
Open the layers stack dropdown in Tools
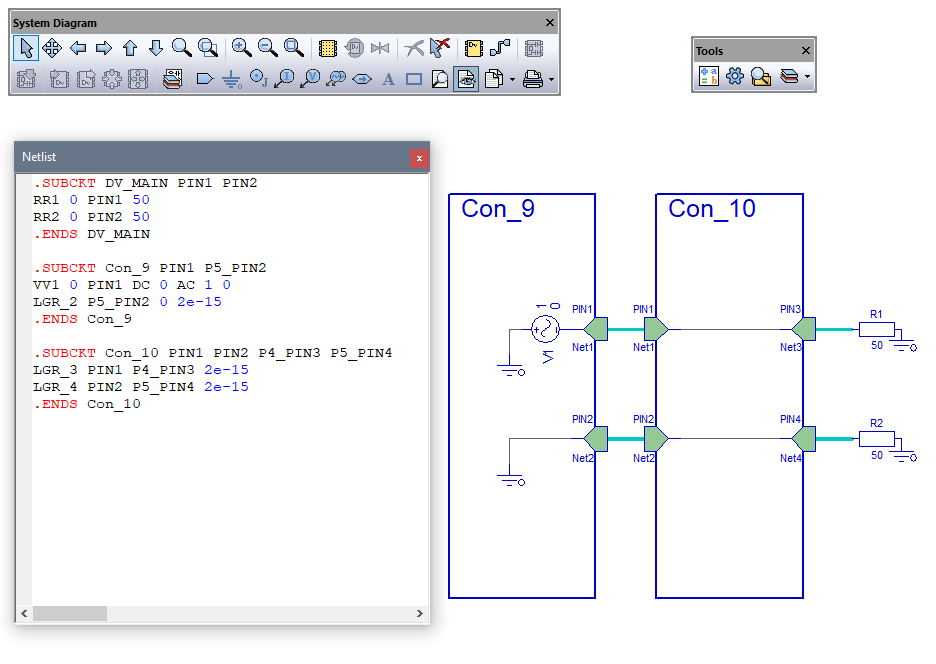(x=806, y=77)
